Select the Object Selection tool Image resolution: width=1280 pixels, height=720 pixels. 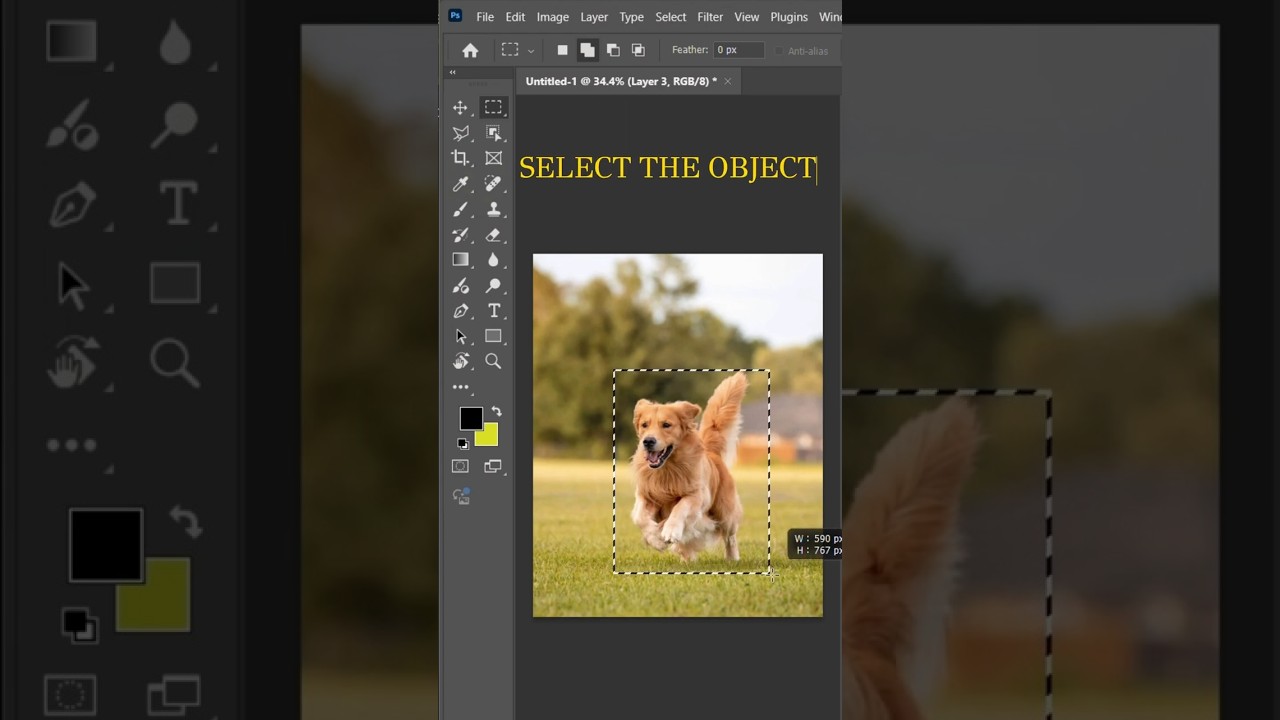[493, 133]
